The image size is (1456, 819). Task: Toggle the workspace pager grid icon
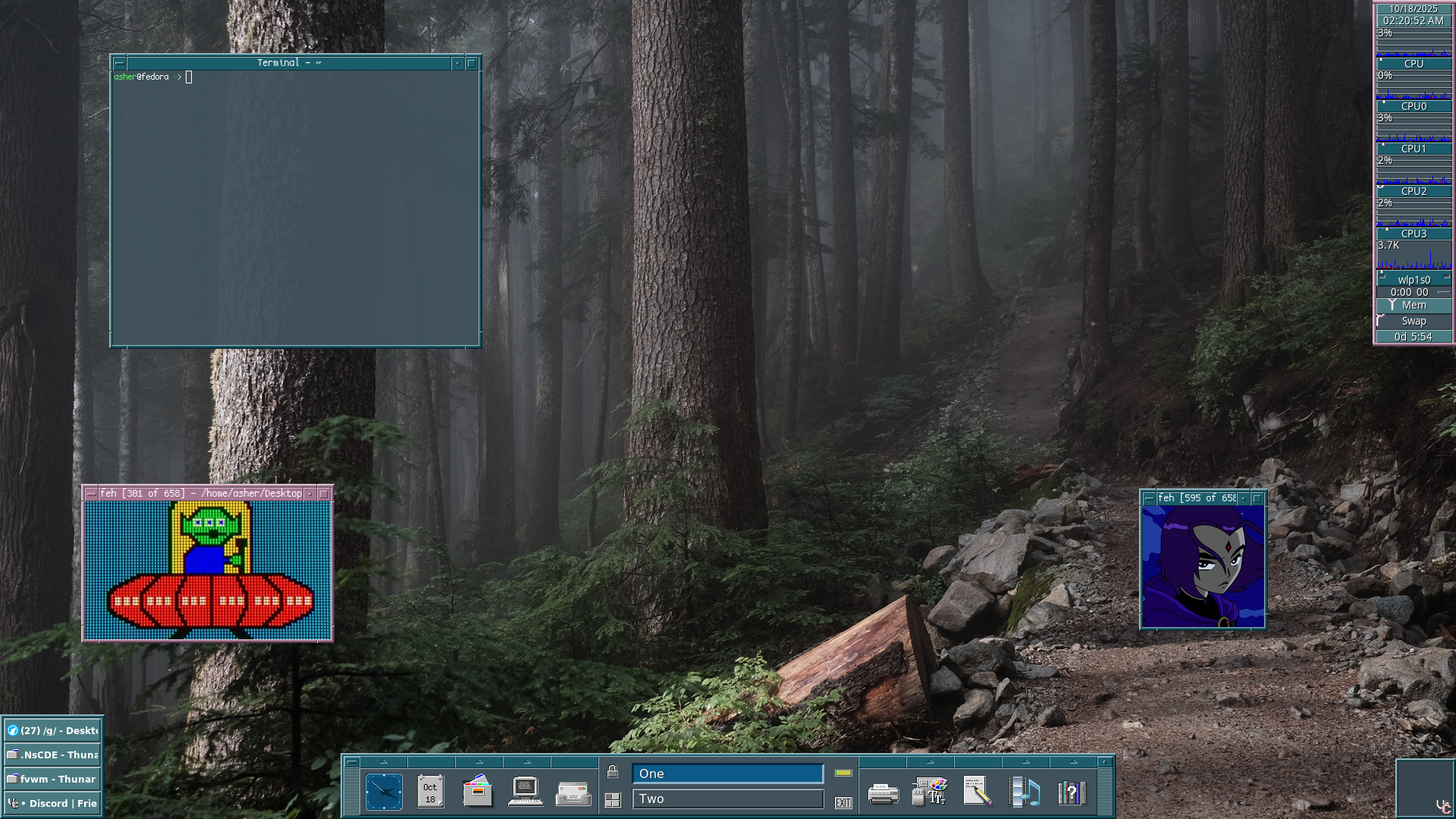coord(613,800)
